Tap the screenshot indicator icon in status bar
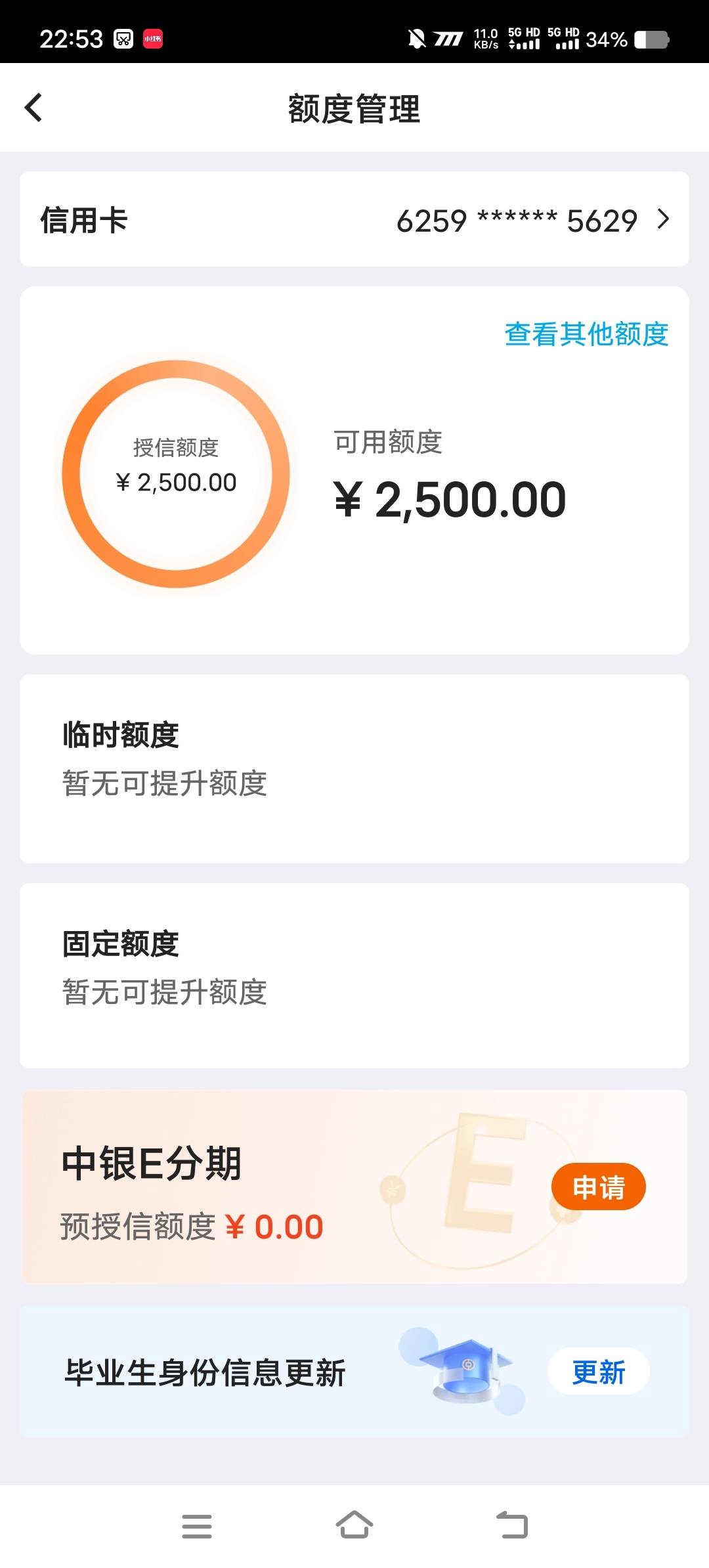This screenshot has height=1568, width=709. coord(123,39)
